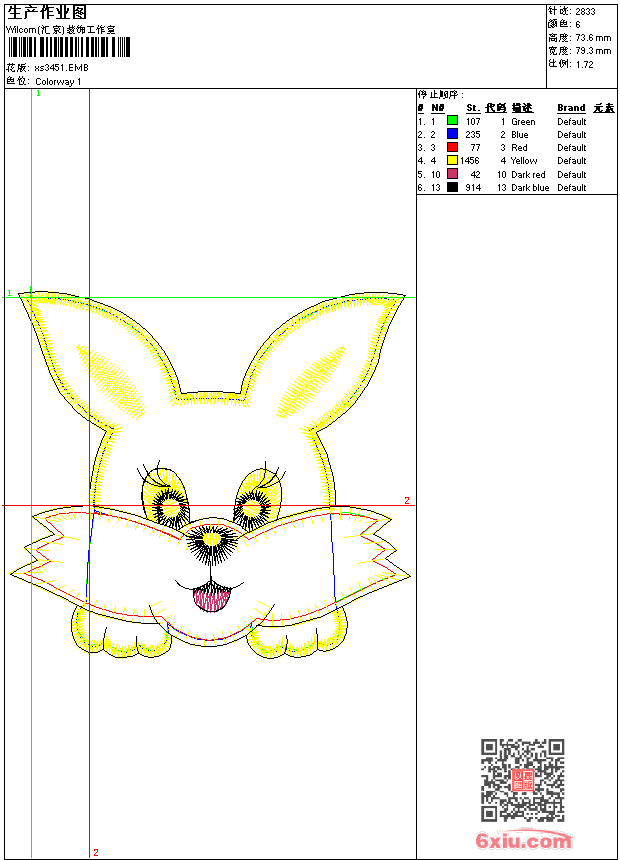The width and height of the screenshot is (620, 860).
Task: Click the stitch count value 2833
Action: pyautogui.click(x=585, y=12)
